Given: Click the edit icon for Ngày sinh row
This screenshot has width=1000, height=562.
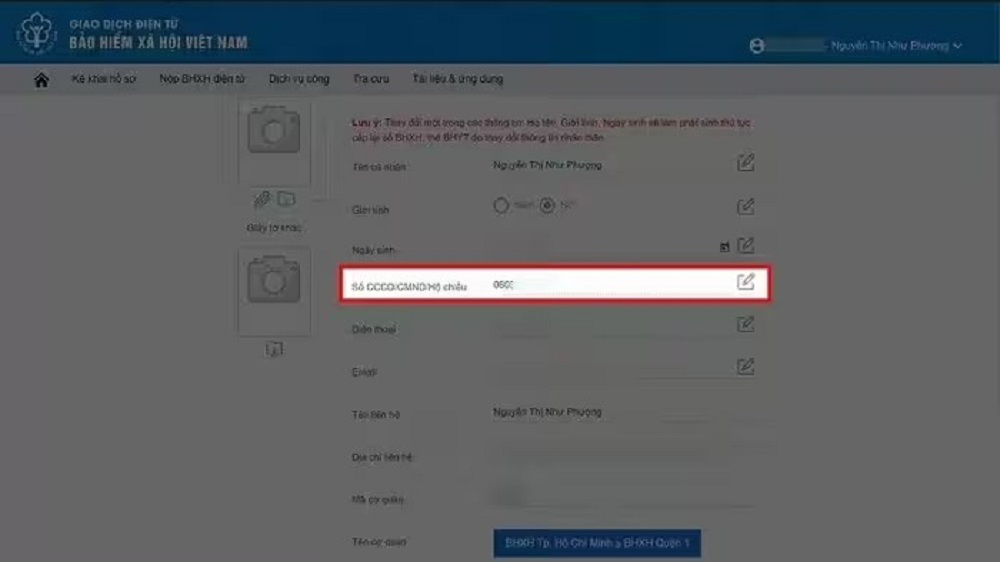Looking at the screenshot, I should pyautogui.click(x=745, y=245).
